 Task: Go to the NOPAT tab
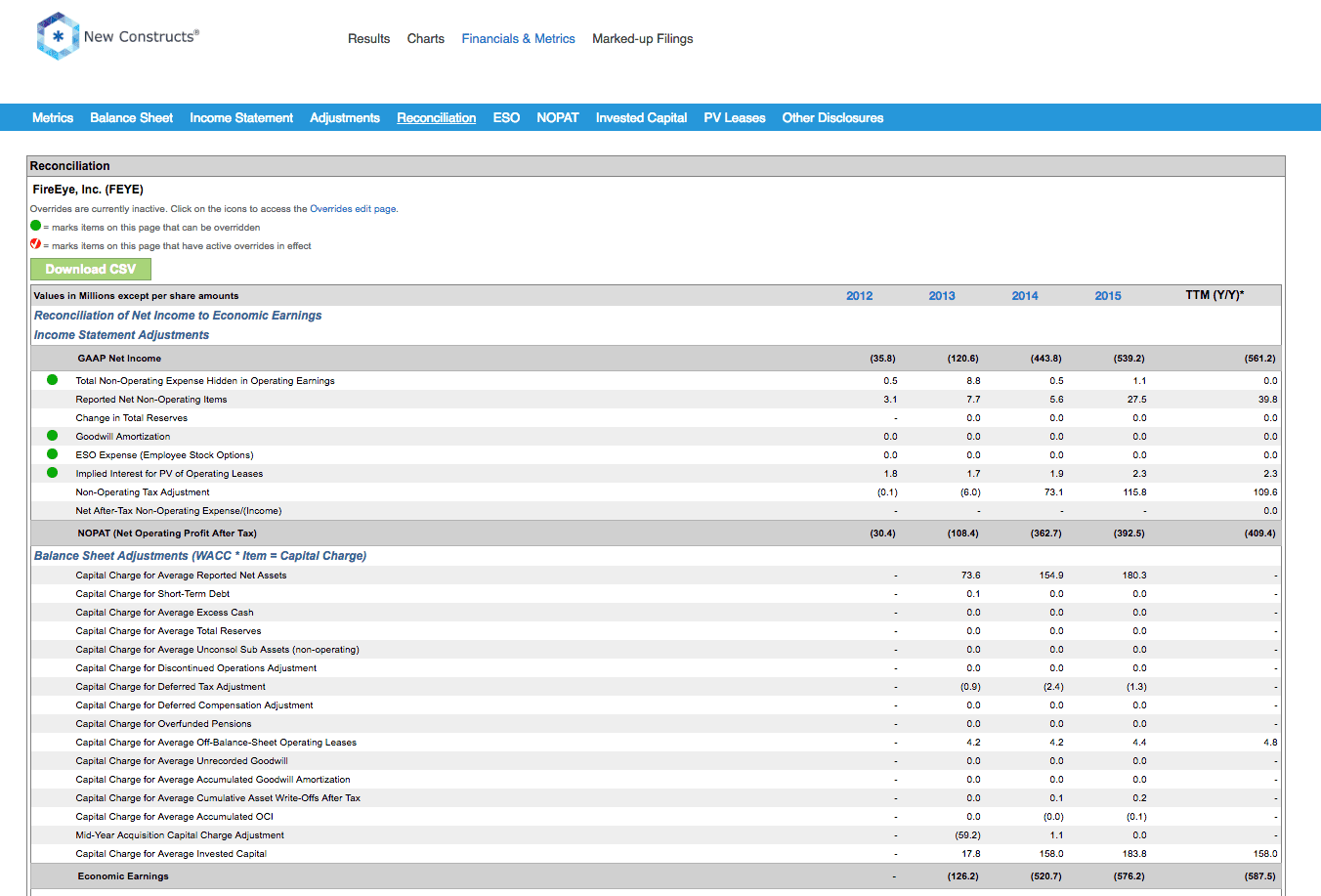click(558, 117)
